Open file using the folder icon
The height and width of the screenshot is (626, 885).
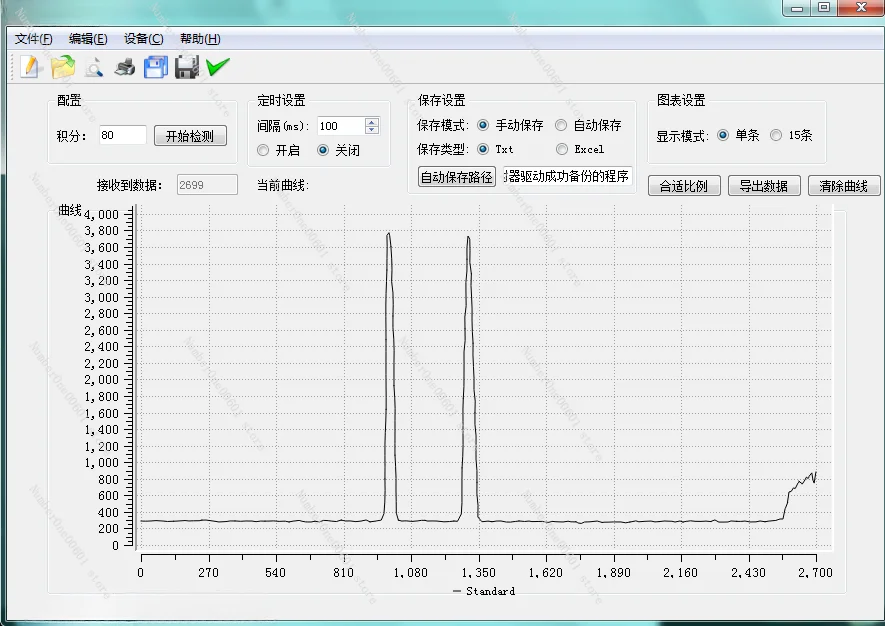[63, 67]
